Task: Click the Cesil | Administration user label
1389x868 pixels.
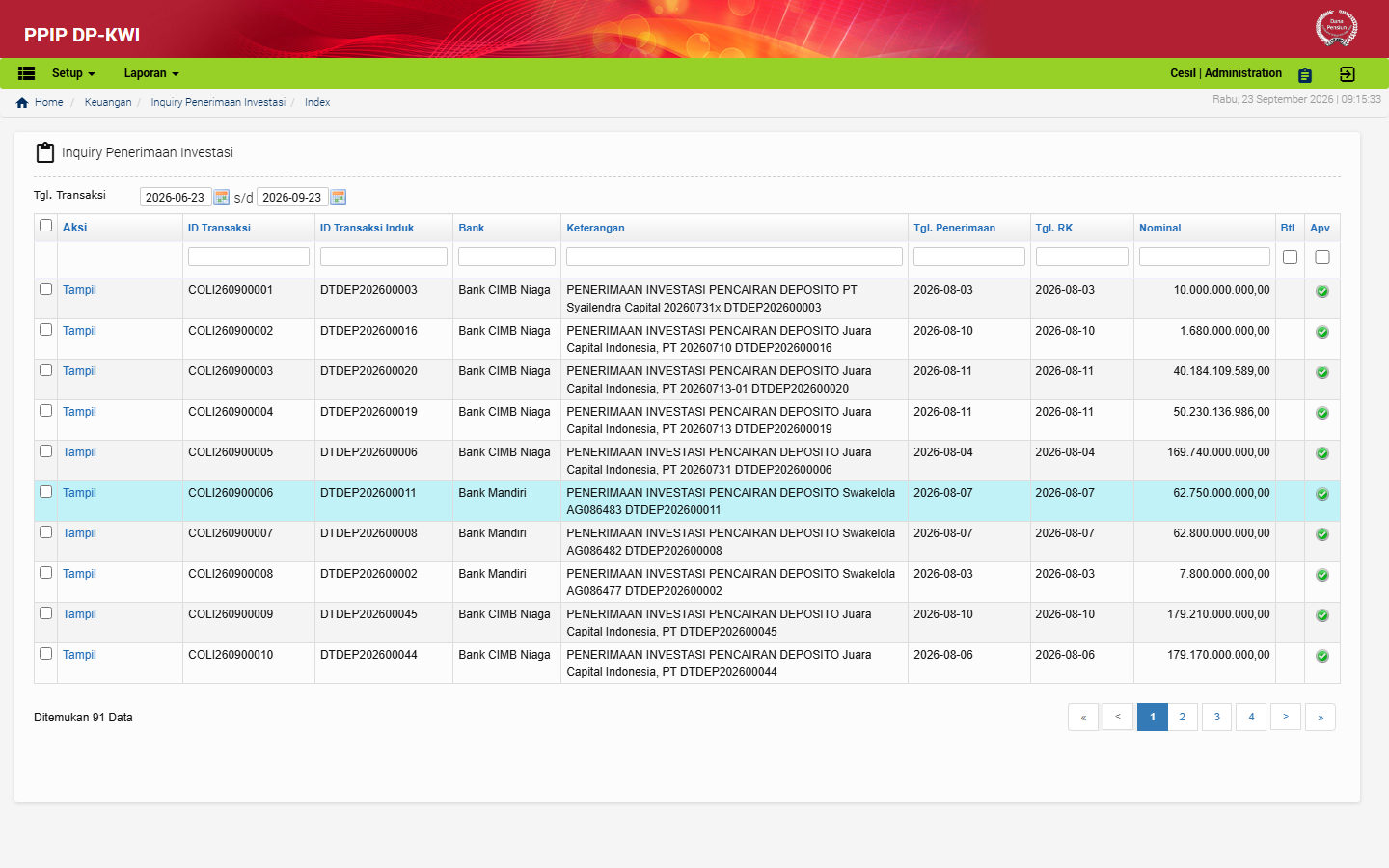Action: pyautogui.click(x=1226, y=73)
